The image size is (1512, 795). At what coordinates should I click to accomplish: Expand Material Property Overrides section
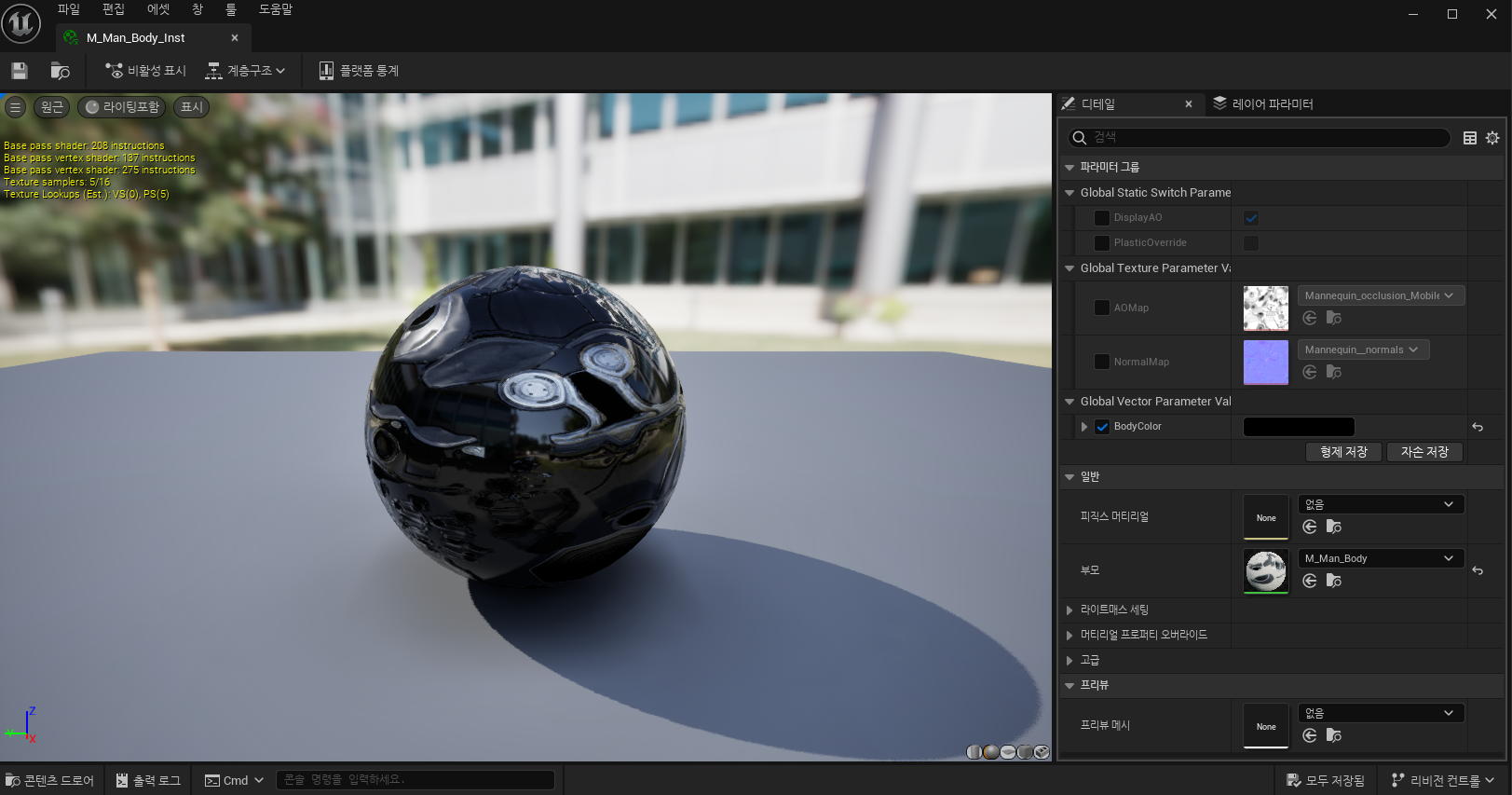click(x=1069, y=636)
